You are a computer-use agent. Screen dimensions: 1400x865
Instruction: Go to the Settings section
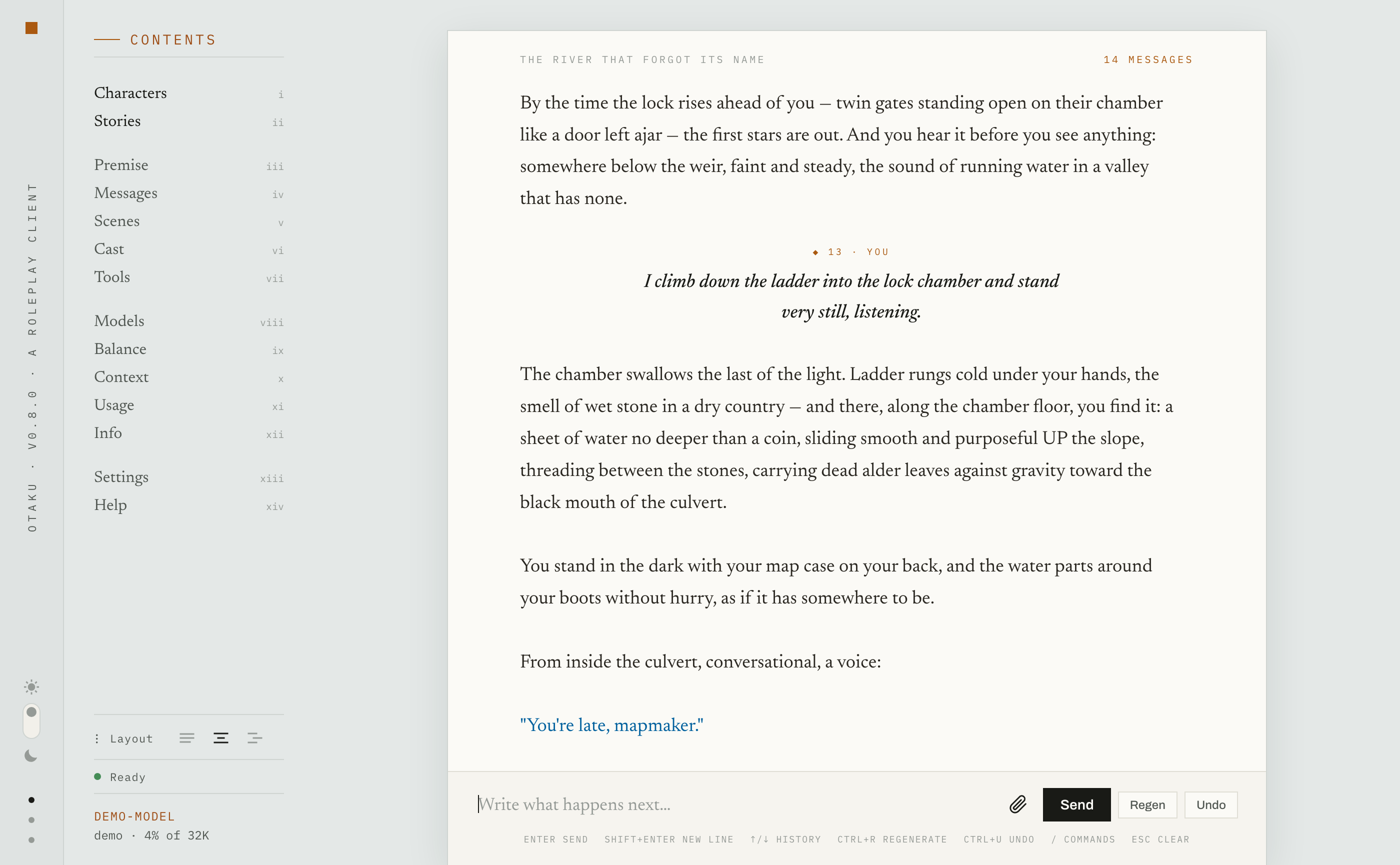[189, 476]
